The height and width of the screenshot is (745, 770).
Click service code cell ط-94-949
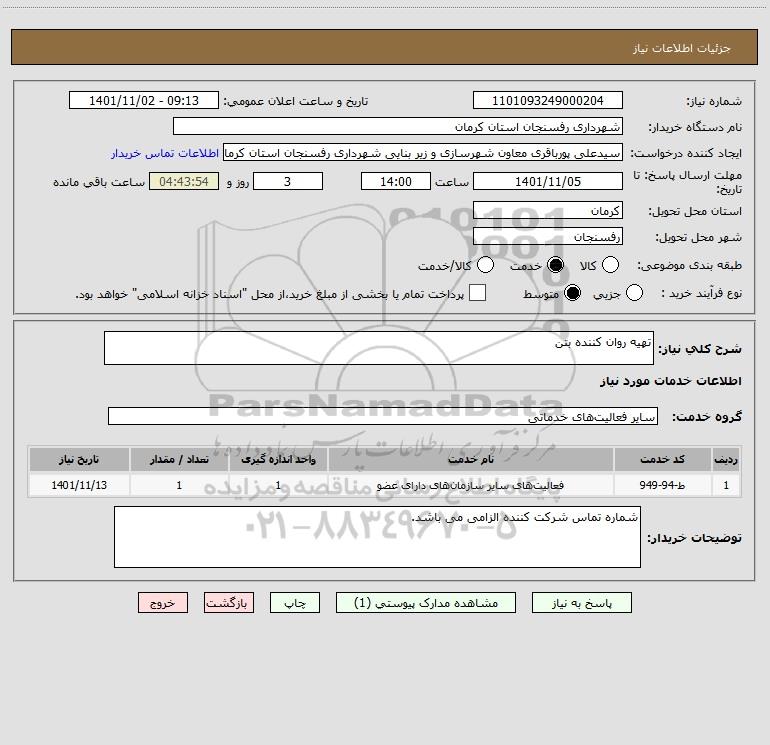pyautogui.click(x=662, y=485)
